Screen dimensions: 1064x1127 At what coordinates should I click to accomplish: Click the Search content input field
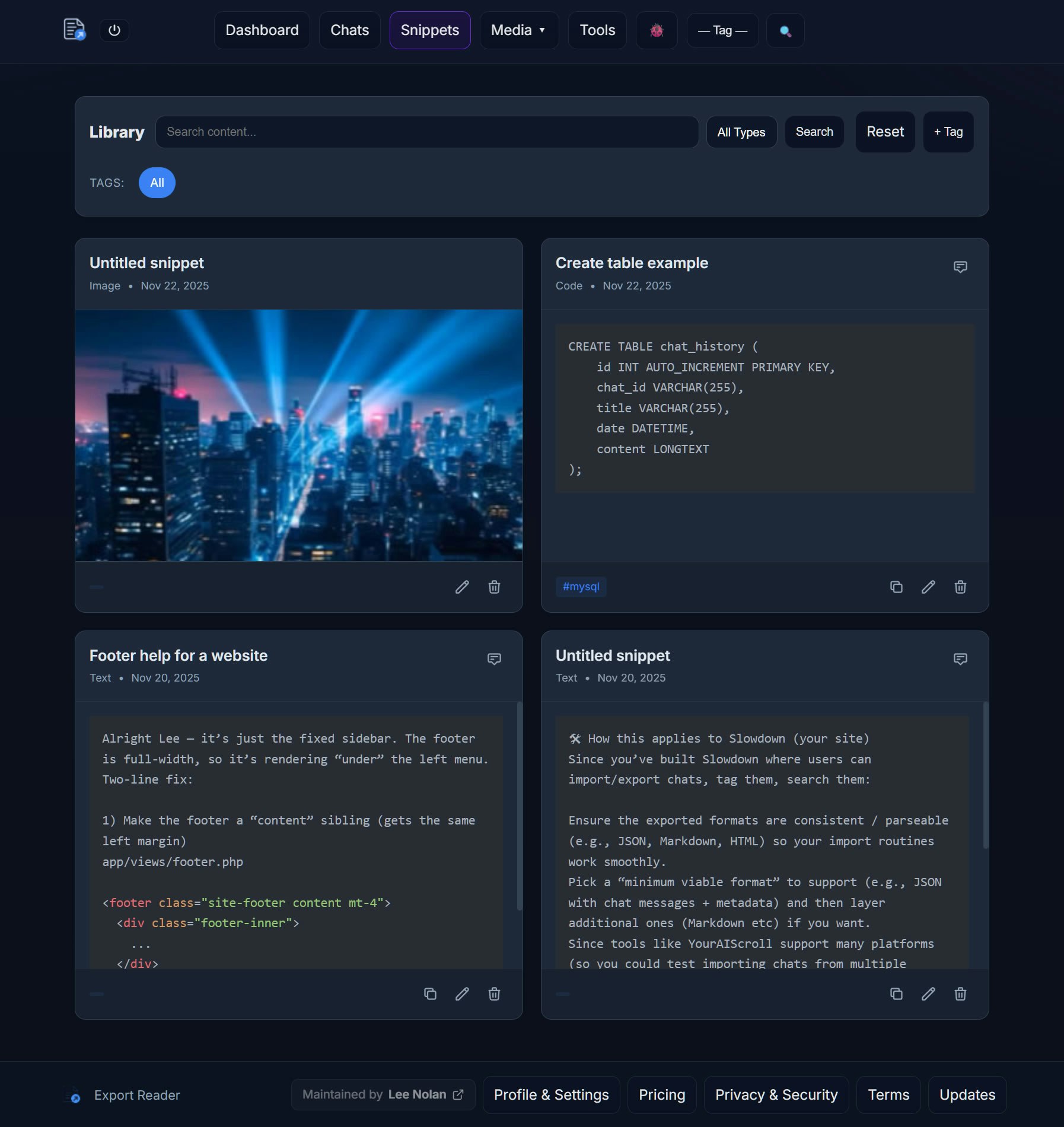[426, 132]
